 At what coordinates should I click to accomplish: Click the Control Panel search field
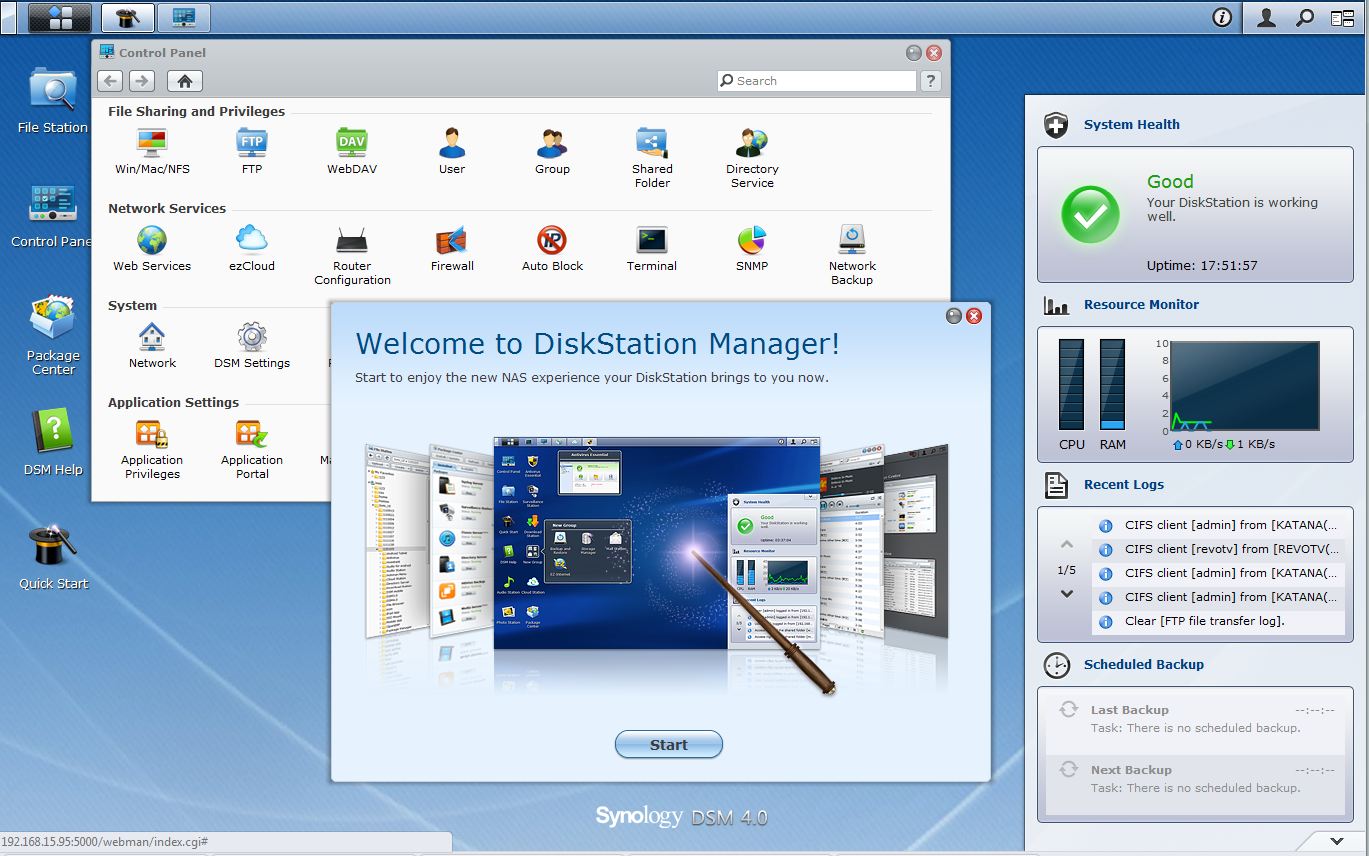click(x=817, y=81)
